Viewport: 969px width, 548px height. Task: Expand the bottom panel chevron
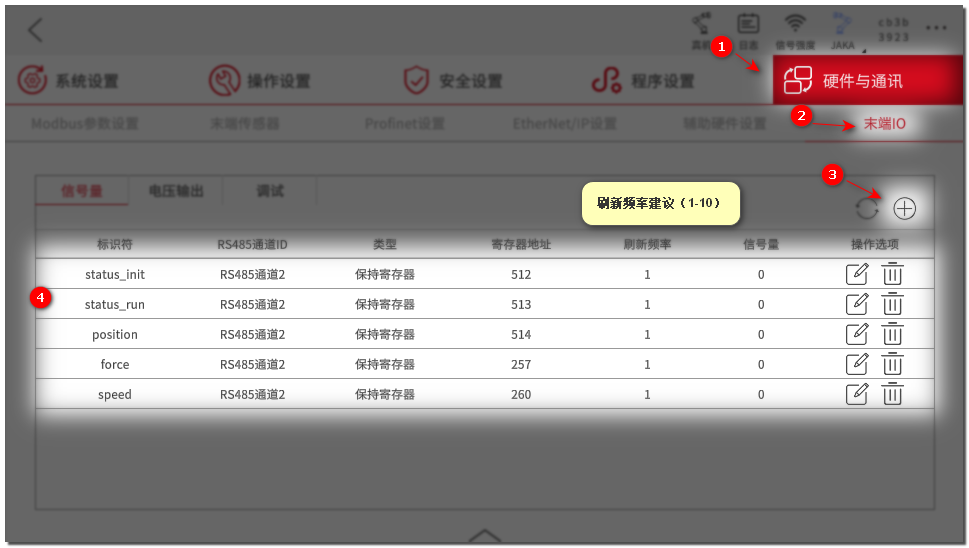(x=484, y=535)
